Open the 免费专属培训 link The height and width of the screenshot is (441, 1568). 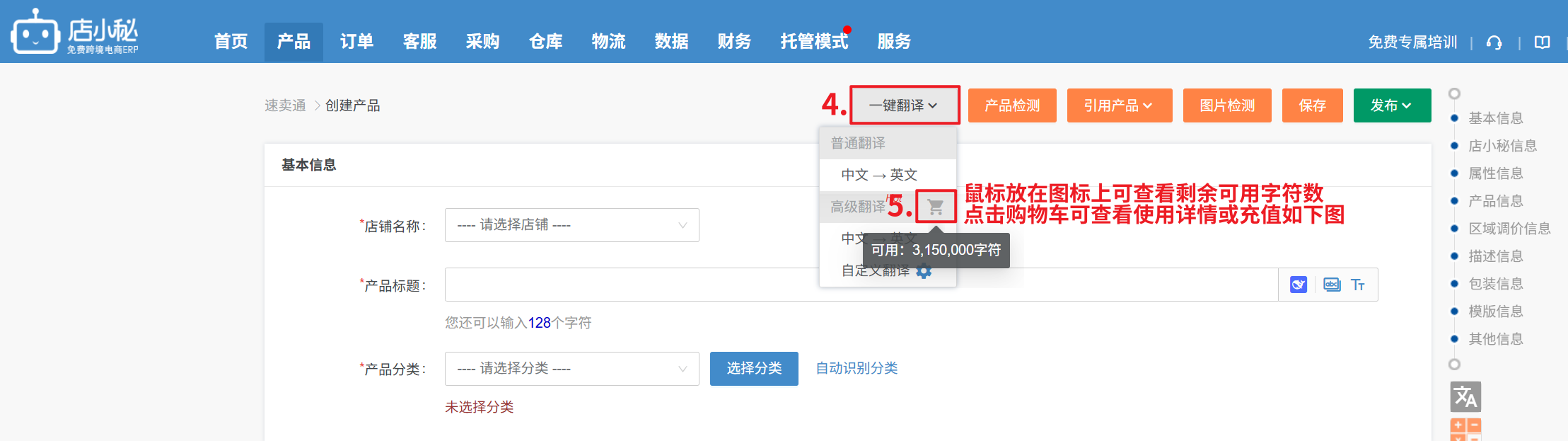pyautogui.click(x=1412, y=42)
